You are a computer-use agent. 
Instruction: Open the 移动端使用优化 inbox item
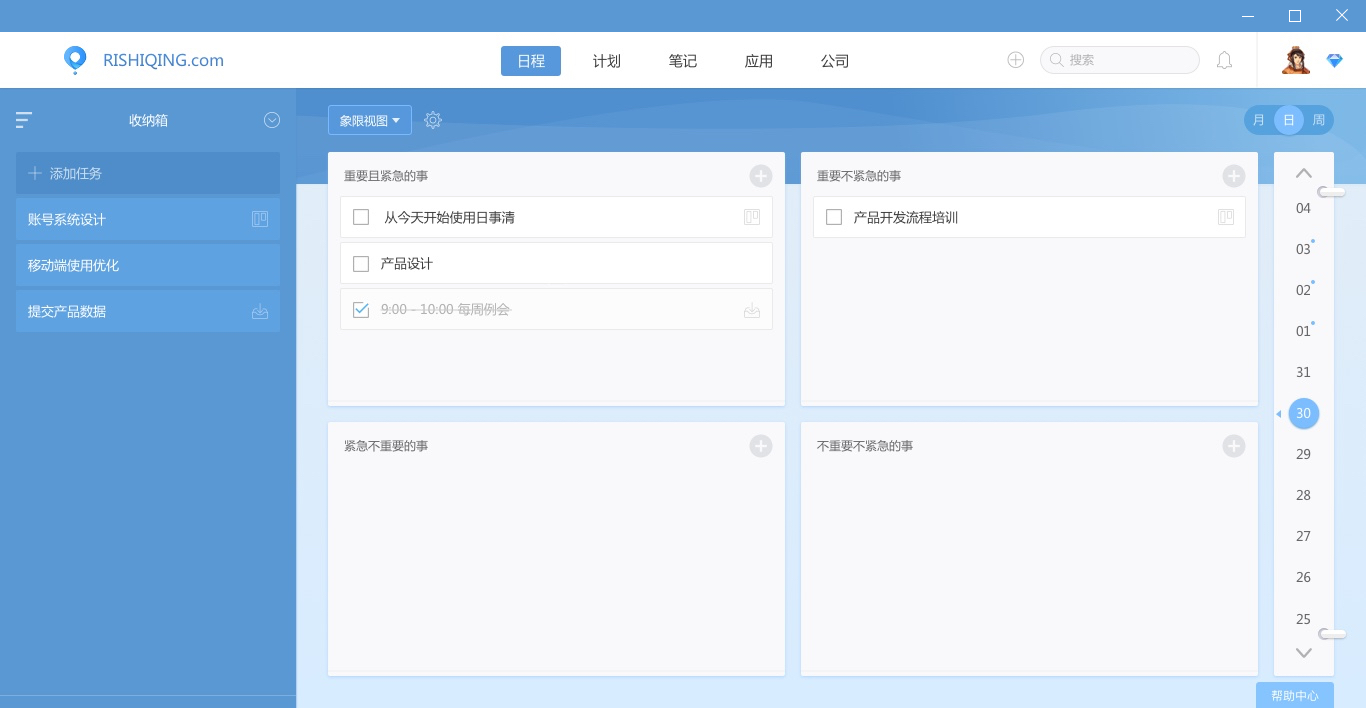click(x=148, y=265)
